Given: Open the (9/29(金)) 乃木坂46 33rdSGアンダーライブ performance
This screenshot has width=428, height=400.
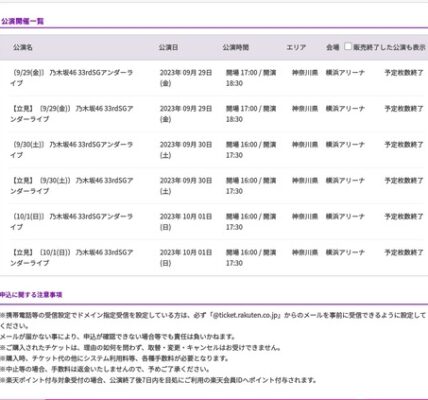Looking at the screenshot, I should [x=72, y=78].
